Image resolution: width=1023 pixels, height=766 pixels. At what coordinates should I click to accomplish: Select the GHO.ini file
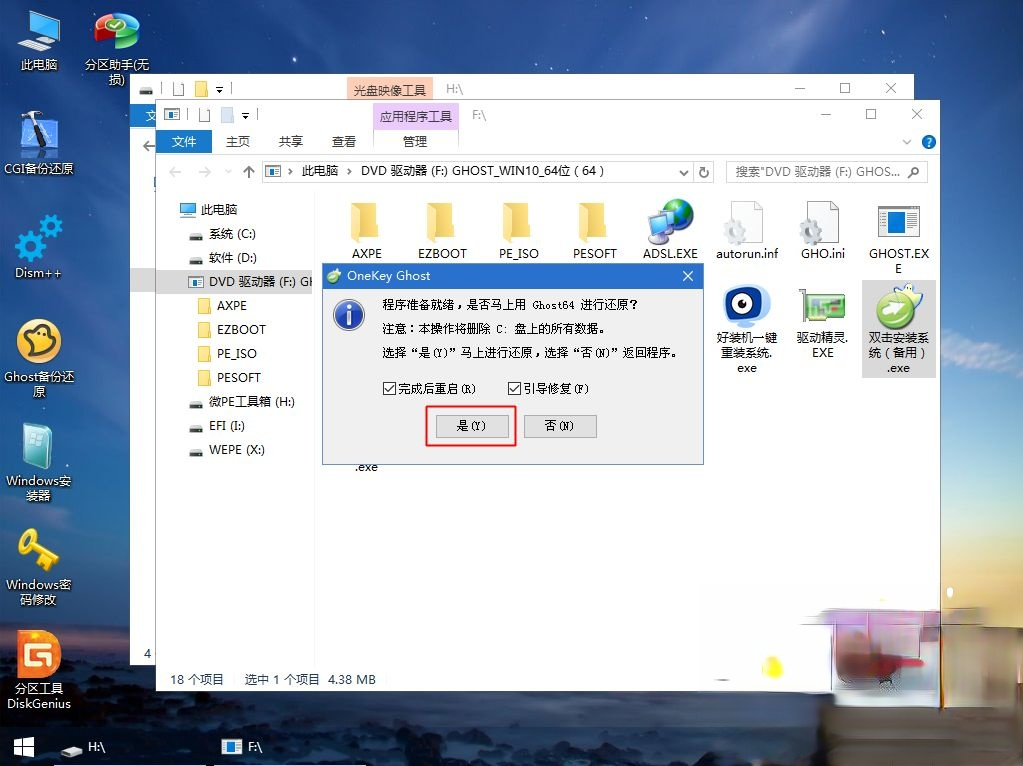822,230
